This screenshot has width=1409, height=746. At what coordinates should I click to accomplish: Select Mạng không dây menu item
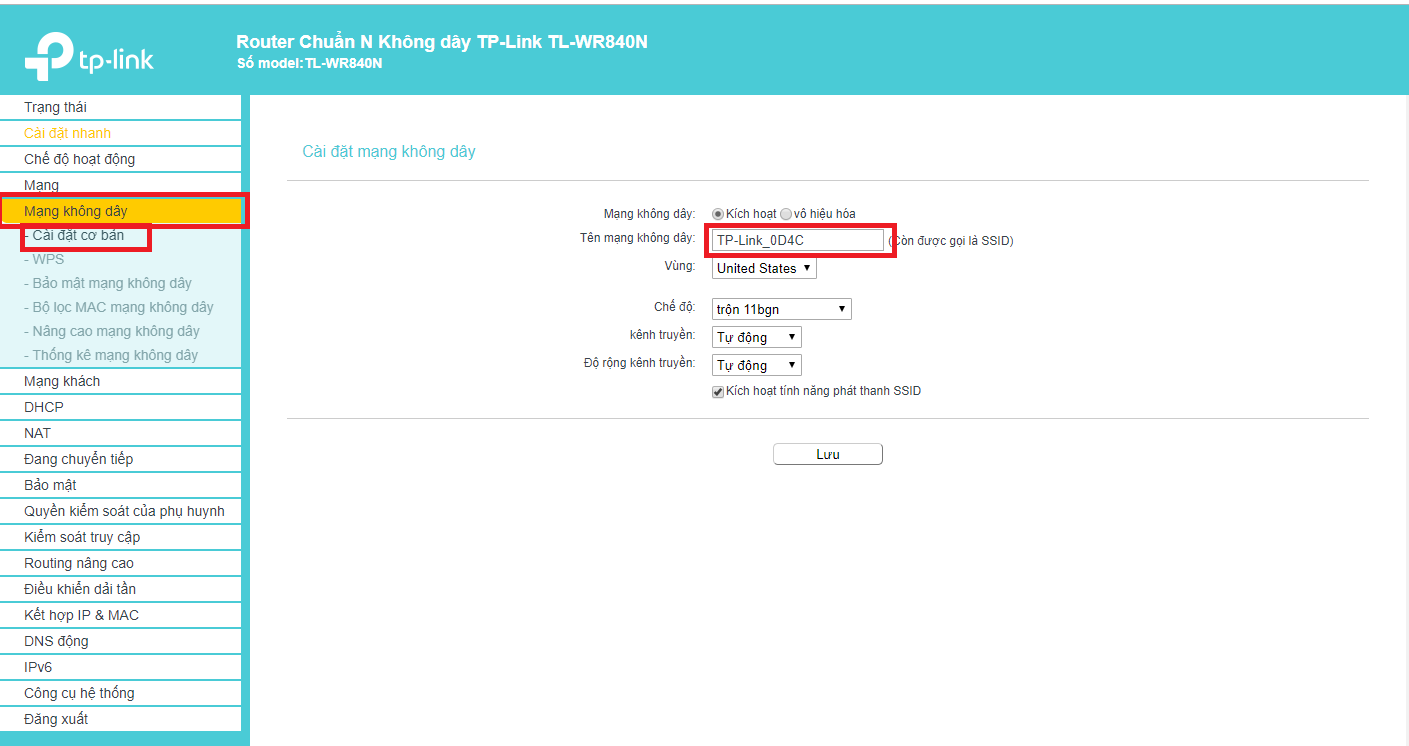[x=121, y=211]
